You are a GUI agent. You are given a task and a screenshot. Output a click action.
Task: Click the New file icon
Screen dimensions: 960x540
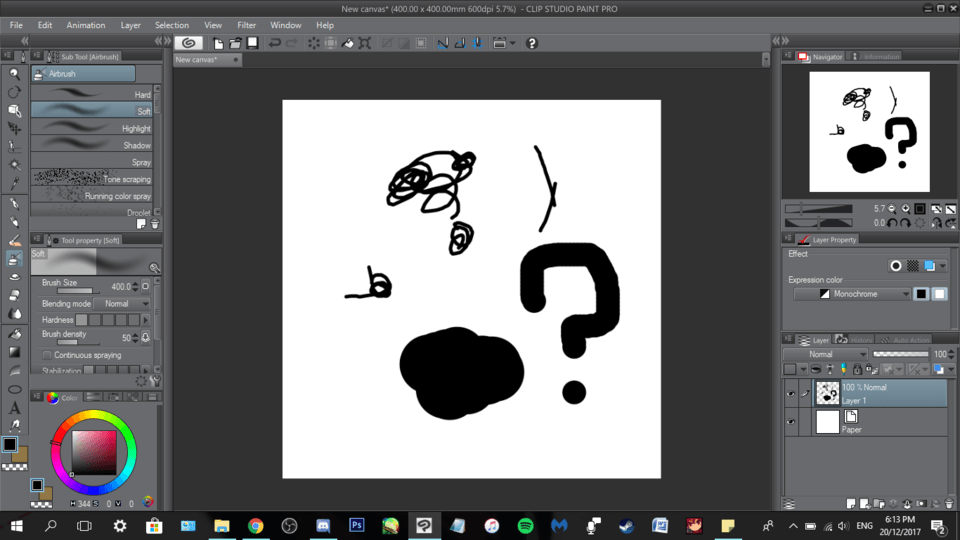click(218, 43)
